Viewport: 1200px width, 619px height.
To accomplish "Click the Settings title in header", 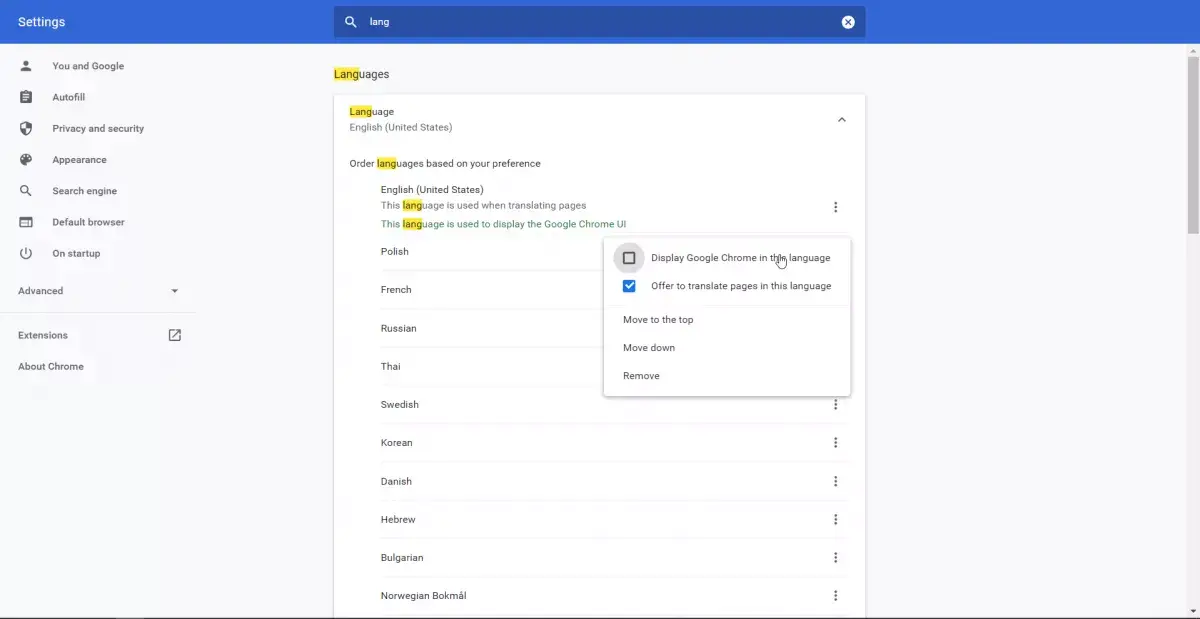I will click(x=41, y=22).
